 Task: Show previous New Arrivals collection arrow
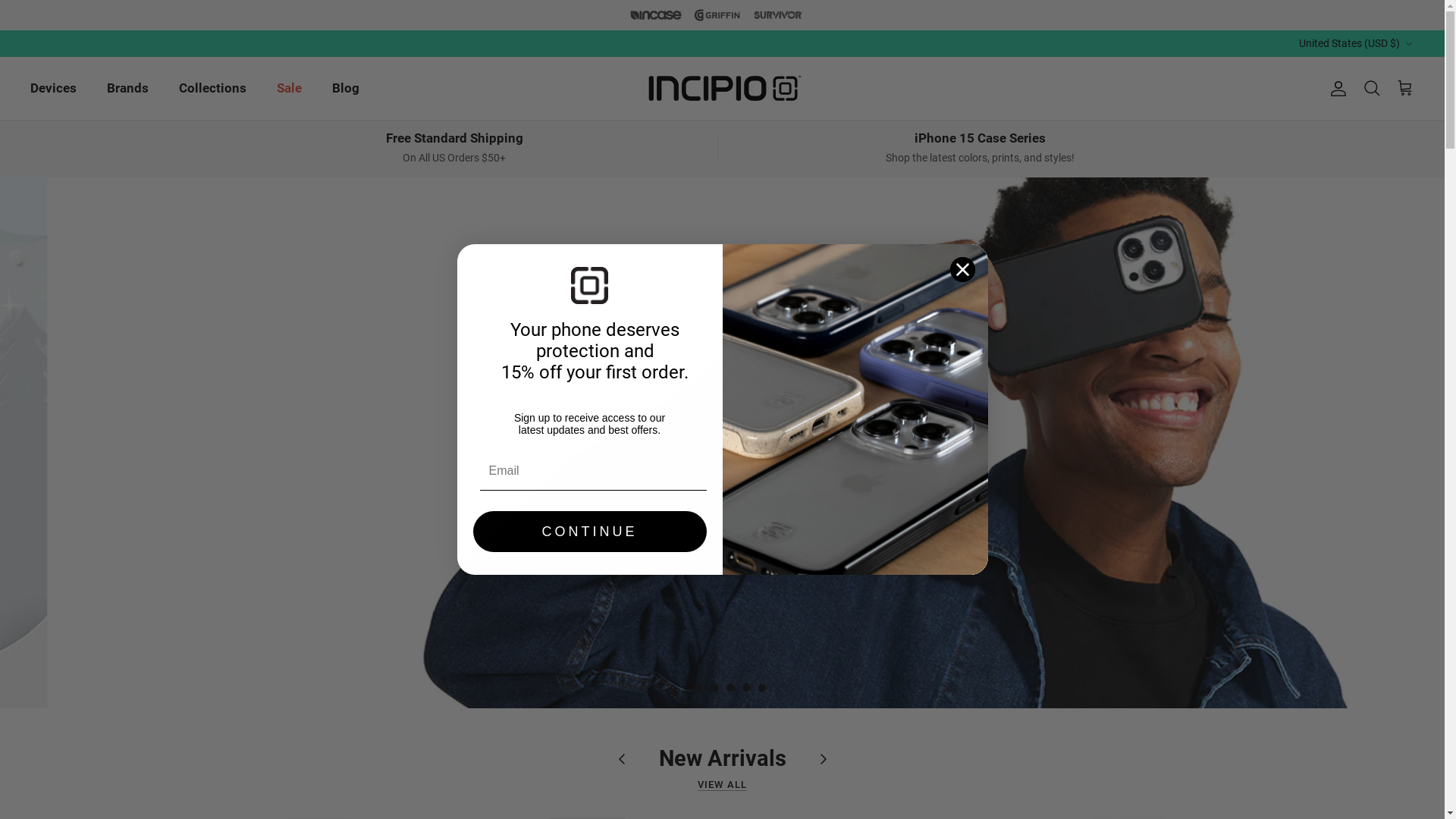(622, 759)
